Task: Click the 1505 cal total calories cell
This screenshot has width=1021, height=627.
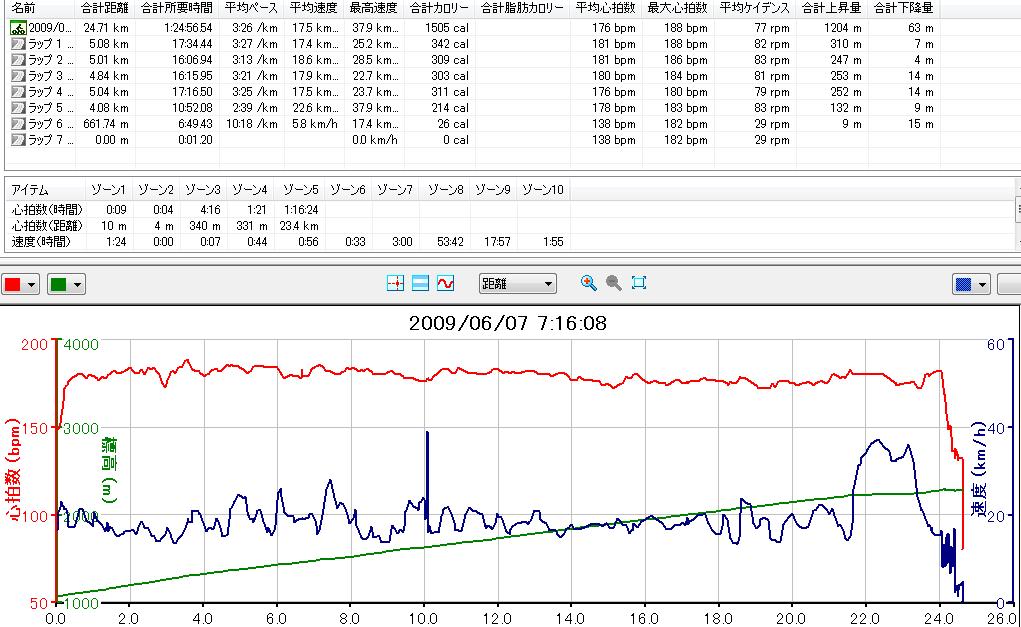Action: coord(447,28)
